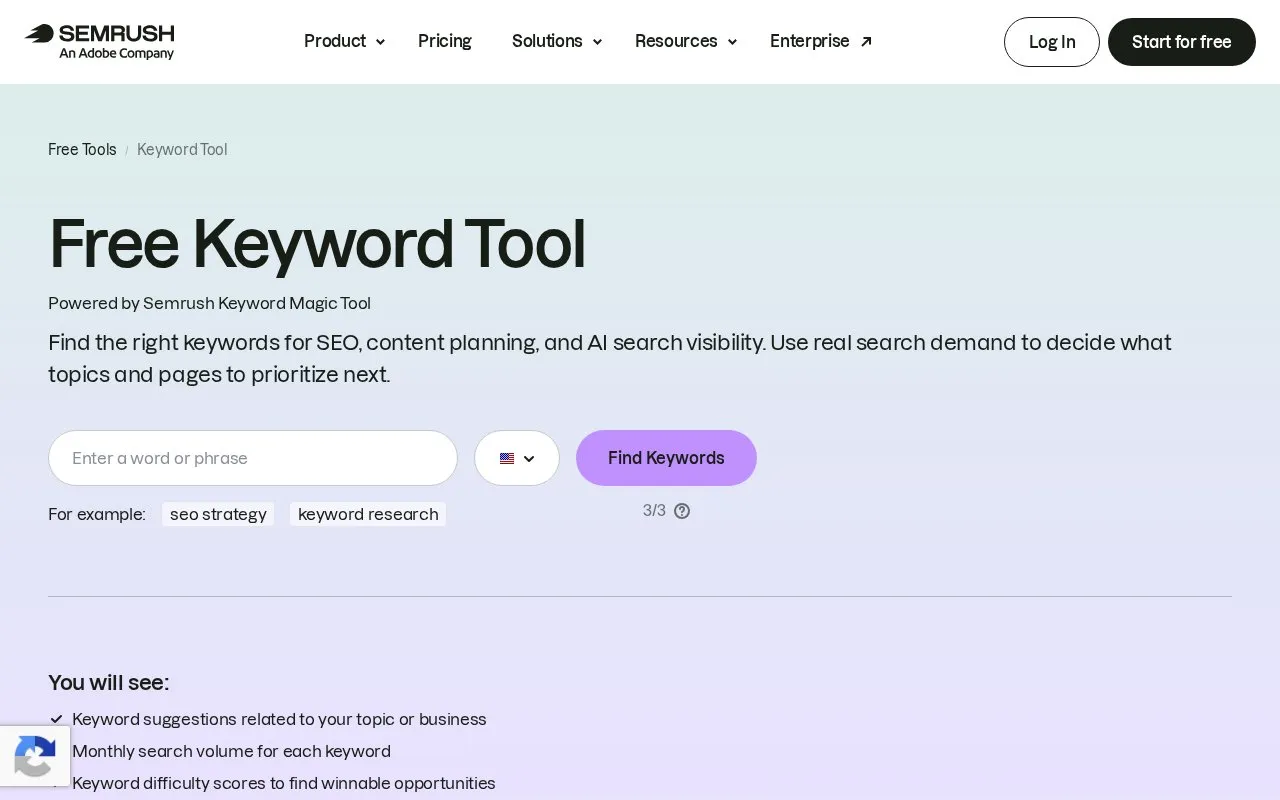The width and height of the screenshot is (1280, 800).
Task: Open the Enterprise link
Action: tap(821, 41)
